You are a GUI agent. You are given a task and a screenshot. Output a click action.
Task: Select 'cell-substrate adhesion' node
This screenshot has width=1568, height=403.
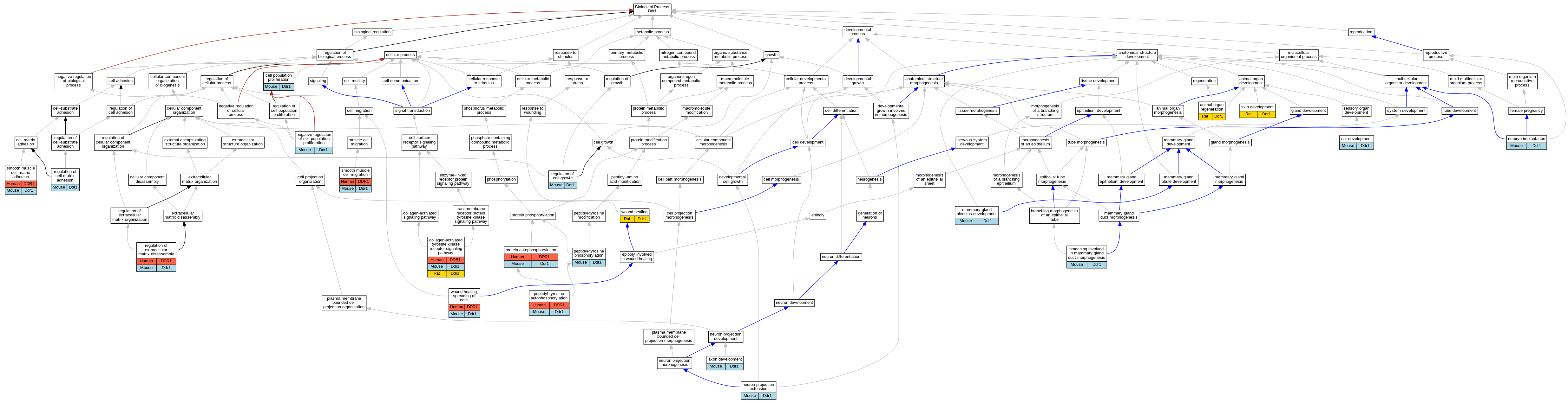tap(65, 111)
